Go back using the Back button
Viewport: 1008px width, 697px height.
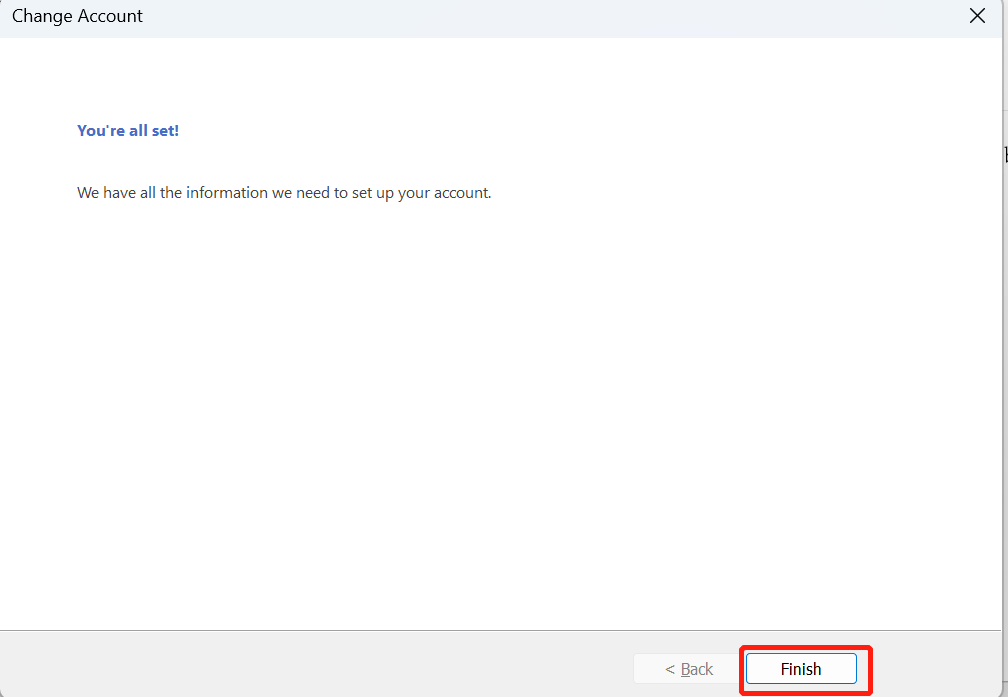[688, 669]
